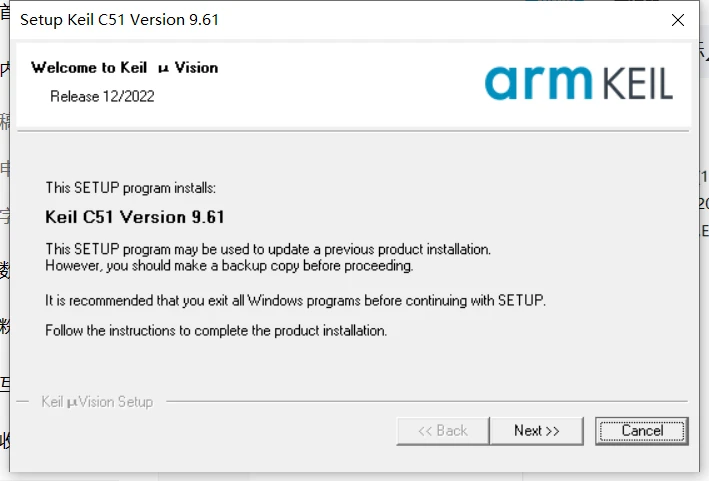709x481 pixels.
Task: Click the µ symbol in the welcome heading
Action: point(164,68)
